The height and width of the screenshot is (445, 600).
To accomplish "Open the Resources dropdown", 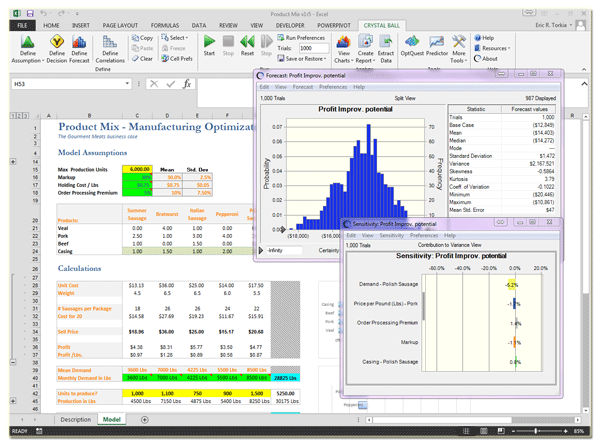I will 492,48.
